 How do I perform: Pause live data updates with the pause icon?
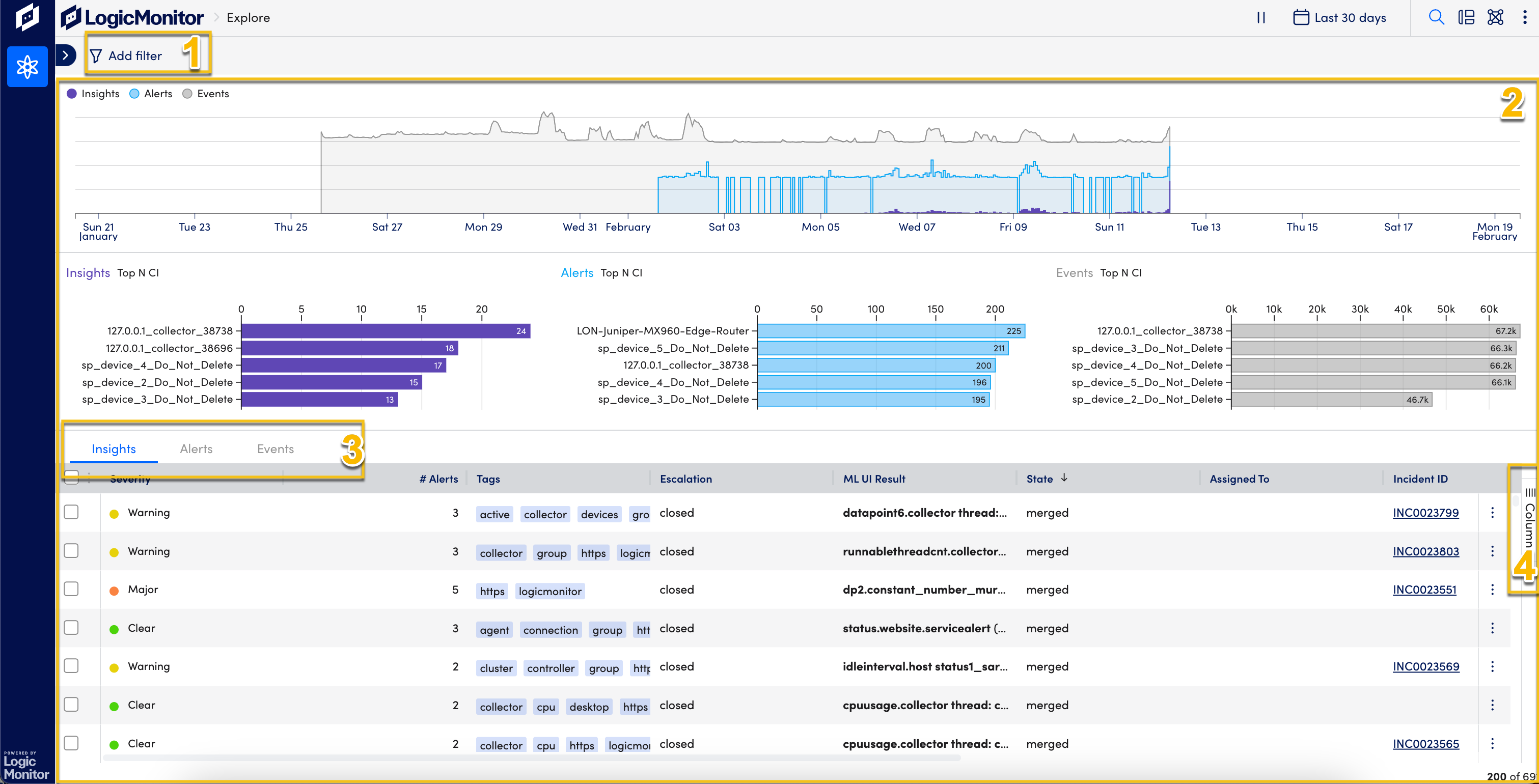pos(1260,17)
